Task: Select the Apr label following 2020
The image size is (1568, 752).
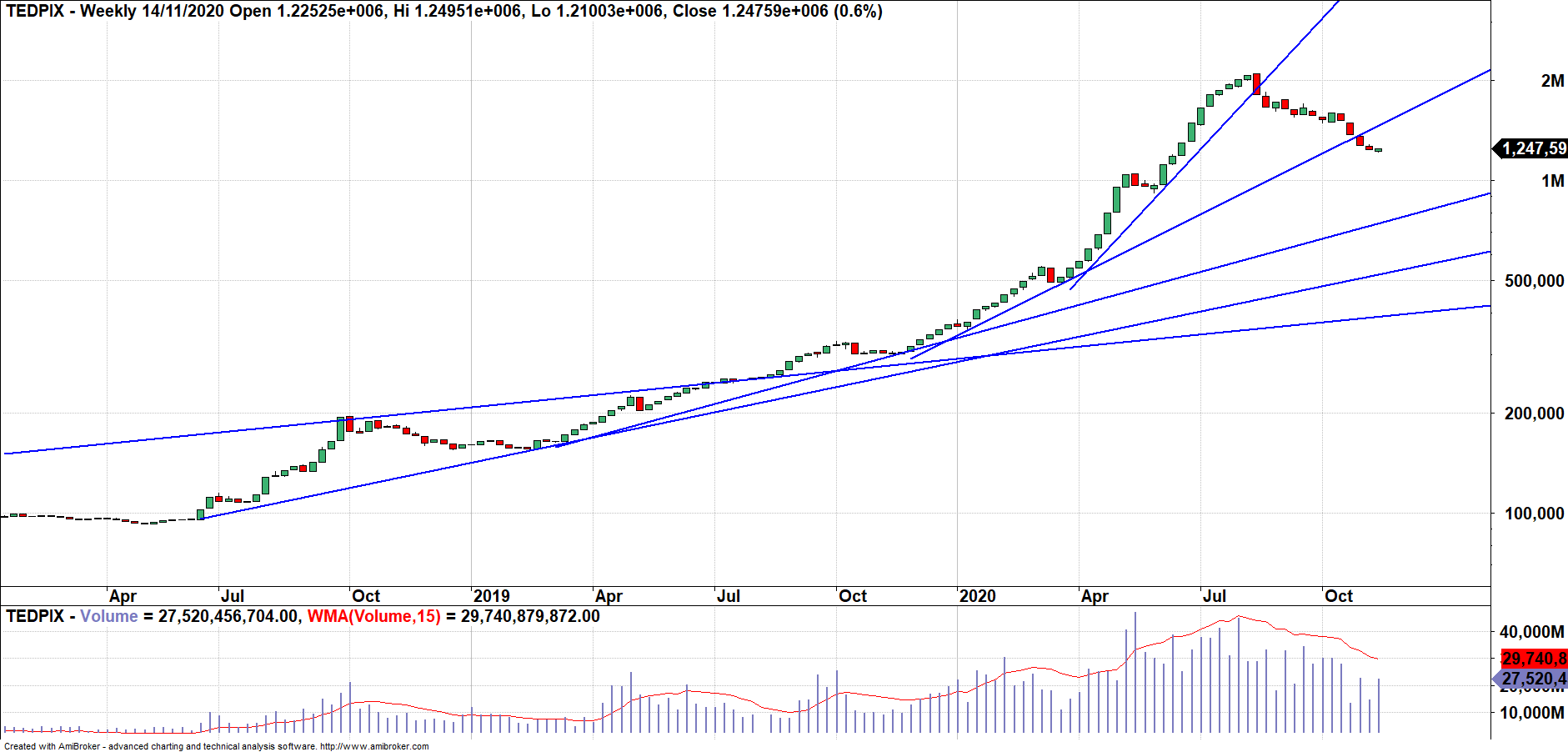Action: (x=1095, y=596)
